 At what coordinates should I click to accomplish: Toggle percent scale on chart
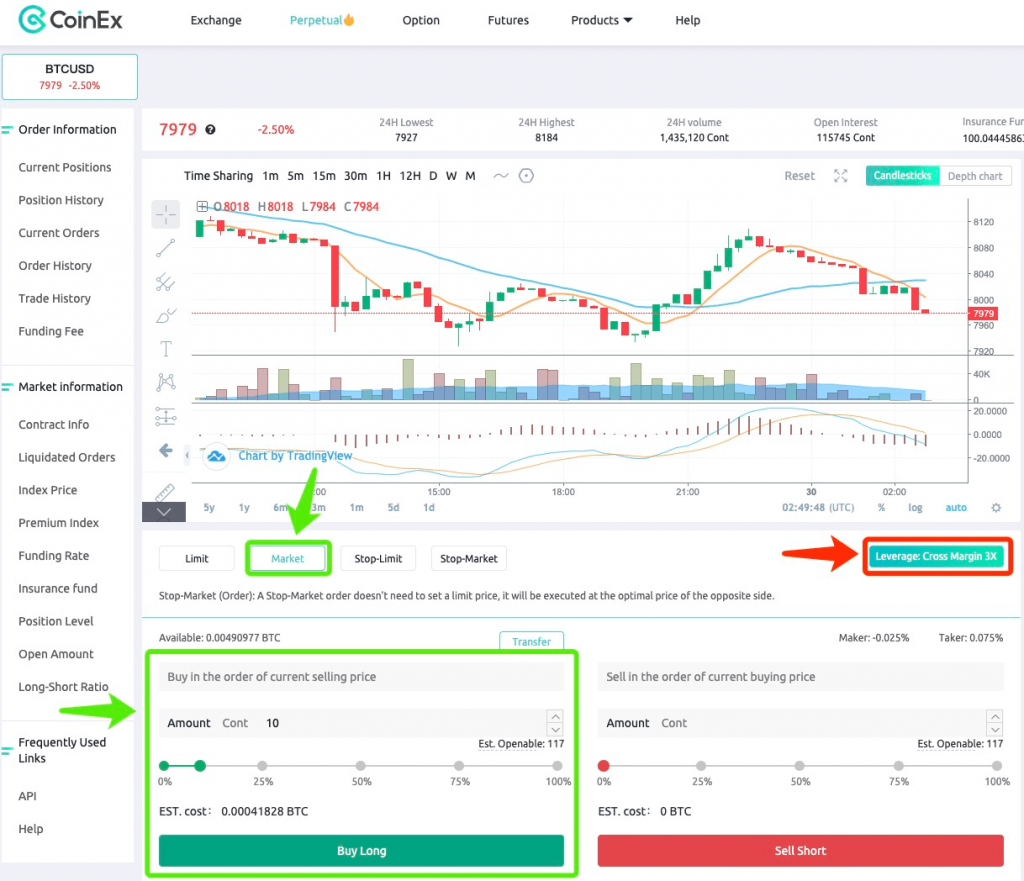point(882,507)
